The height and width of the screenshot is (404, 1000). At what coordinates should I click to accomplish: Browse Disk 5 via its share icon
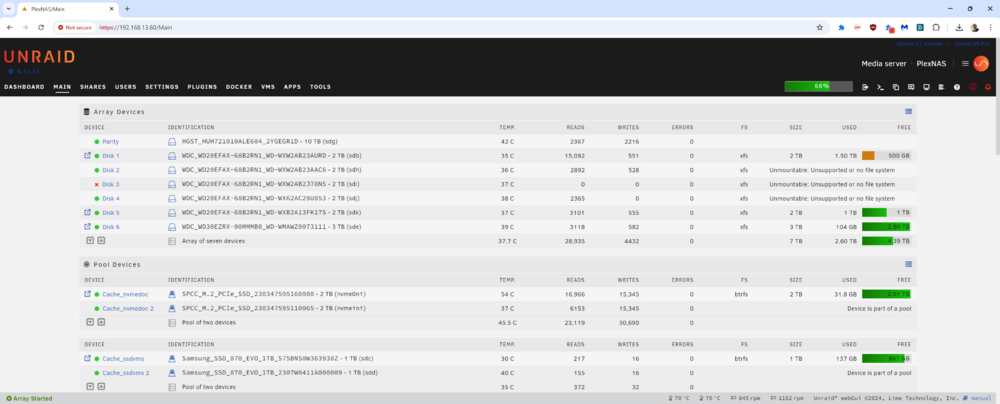click(87, 213)
